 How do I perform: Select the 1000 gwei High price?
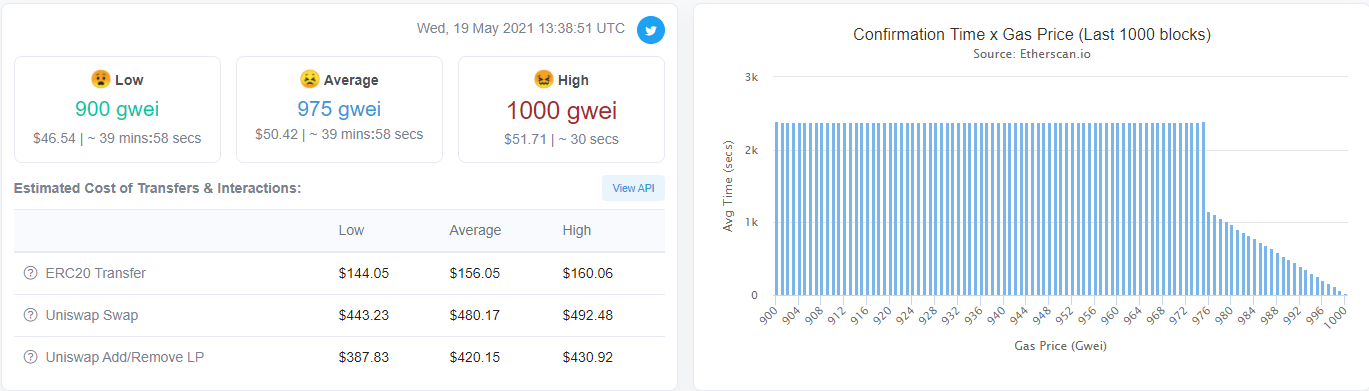pos(561,110)
